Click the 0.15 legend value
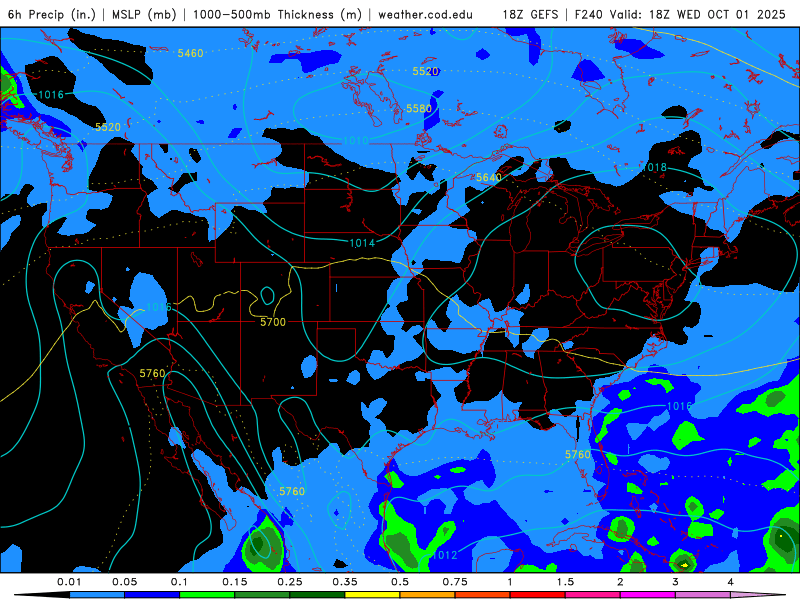 (x=235, y=582)
